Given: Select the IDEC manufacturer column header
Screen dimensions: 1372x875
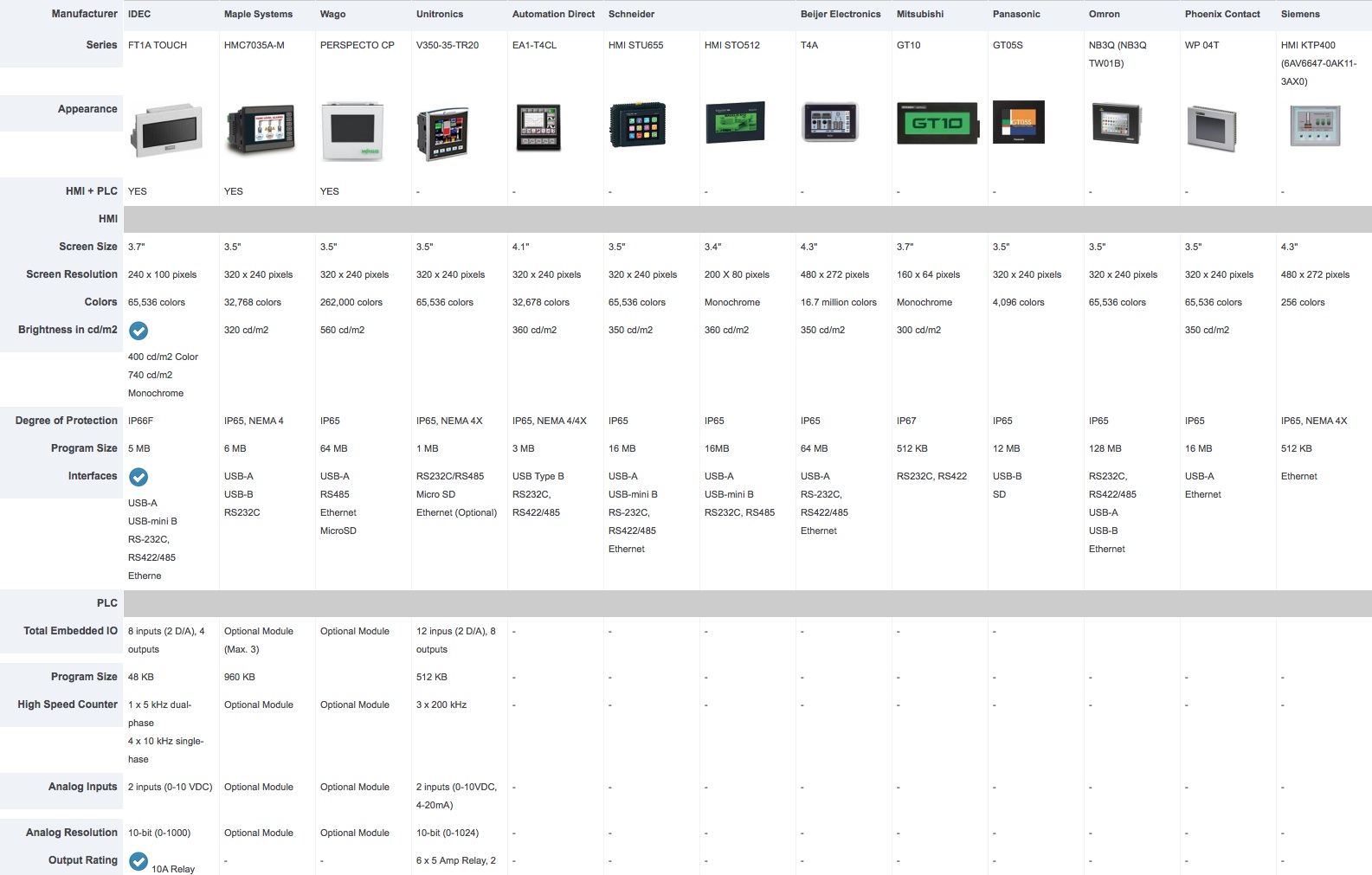Looking at the screenshot, I should click(x=139, y=14).
